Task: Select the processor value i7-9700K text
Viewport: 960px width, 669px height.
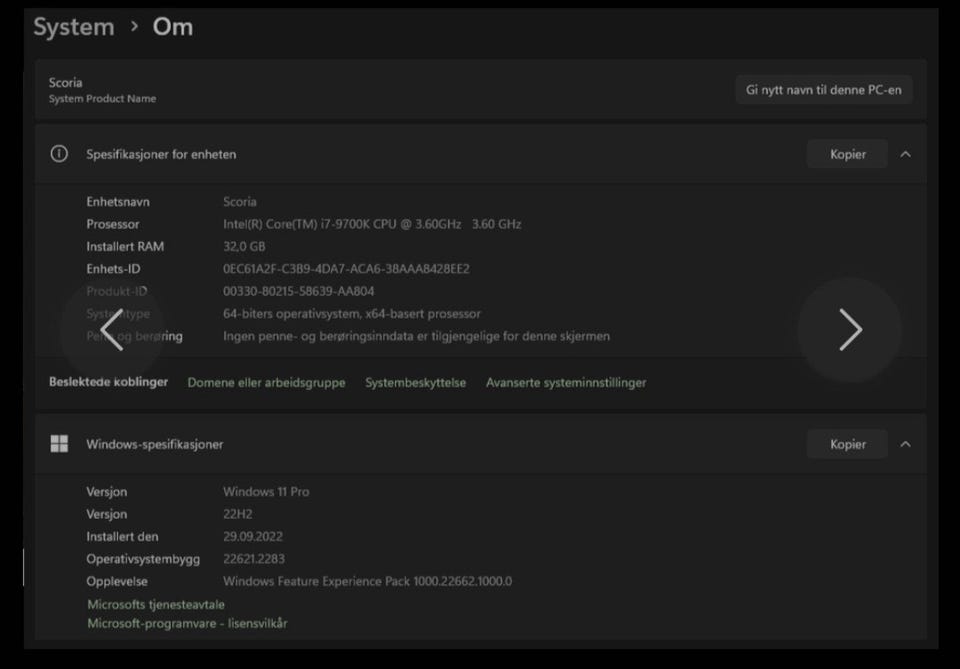Action: tap(372, 224)
